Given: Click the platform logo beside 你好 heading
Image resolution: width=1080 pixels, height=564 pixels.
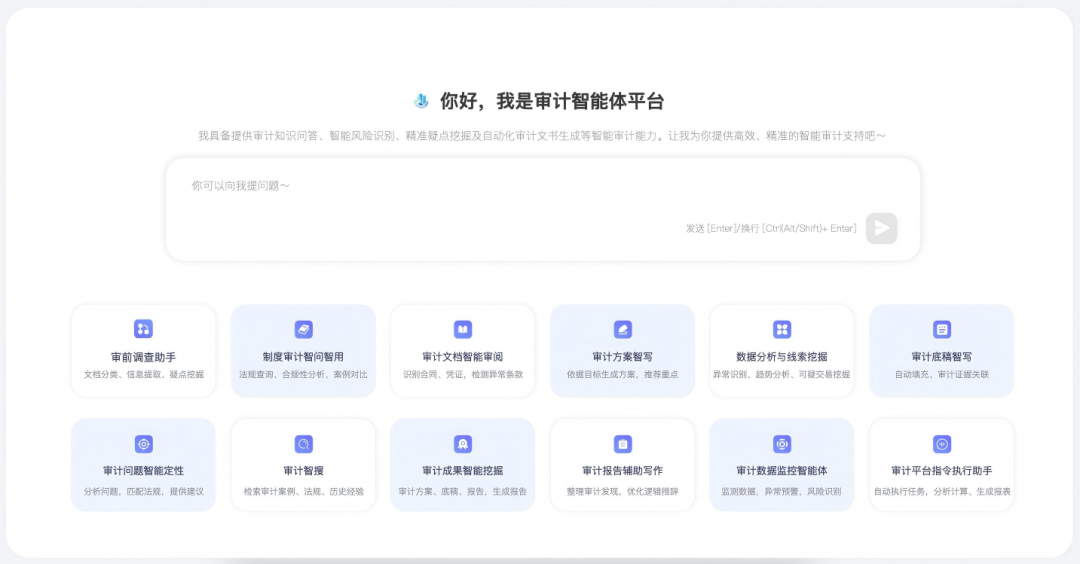Looking at the screenshot, I should click(421, 101).
